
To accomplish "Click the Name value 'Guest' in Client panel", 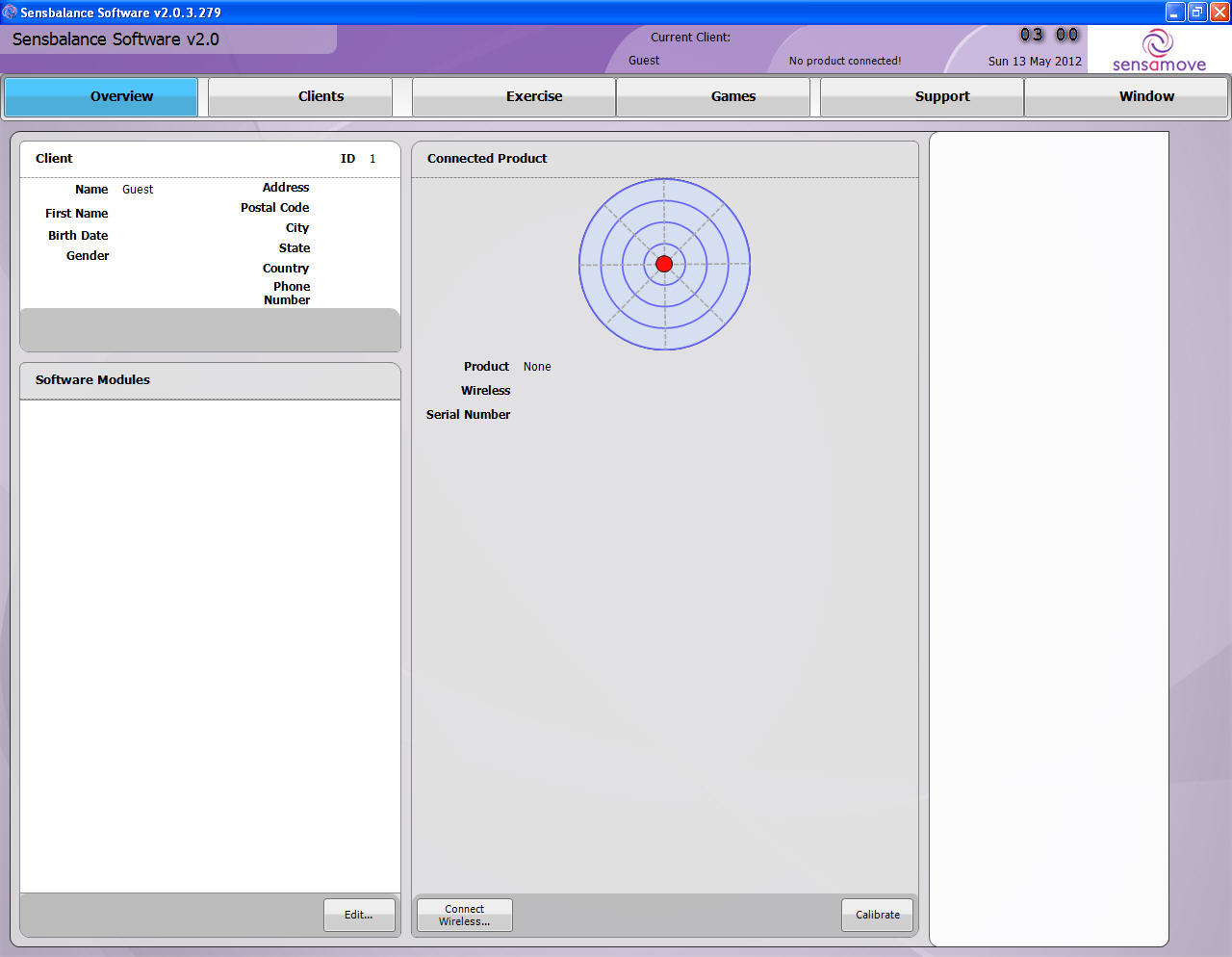I will [138, 190].
